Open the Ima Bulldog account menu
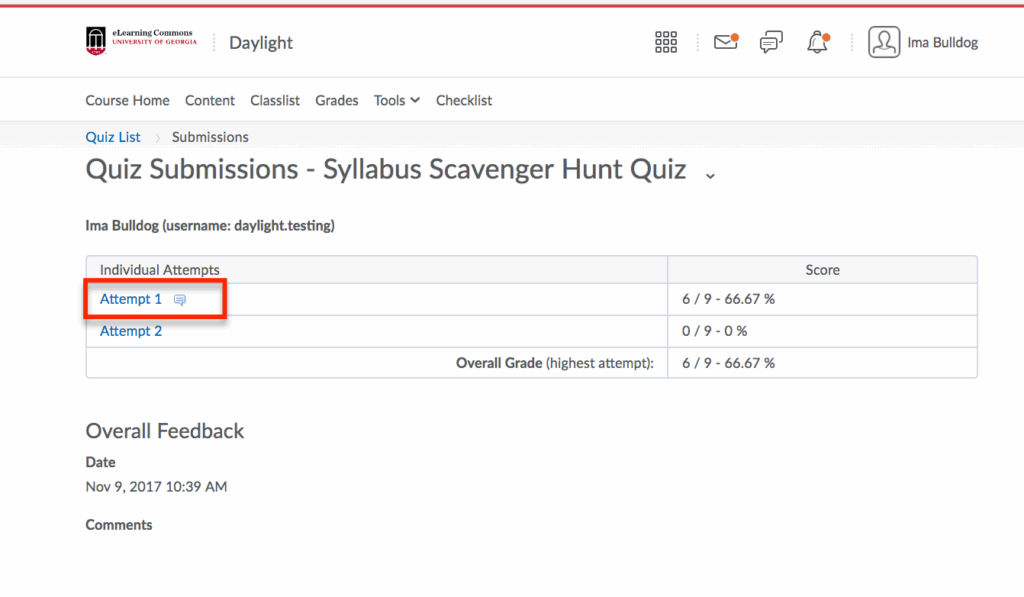Screen dimensions: 1024x597 (942, 42)
